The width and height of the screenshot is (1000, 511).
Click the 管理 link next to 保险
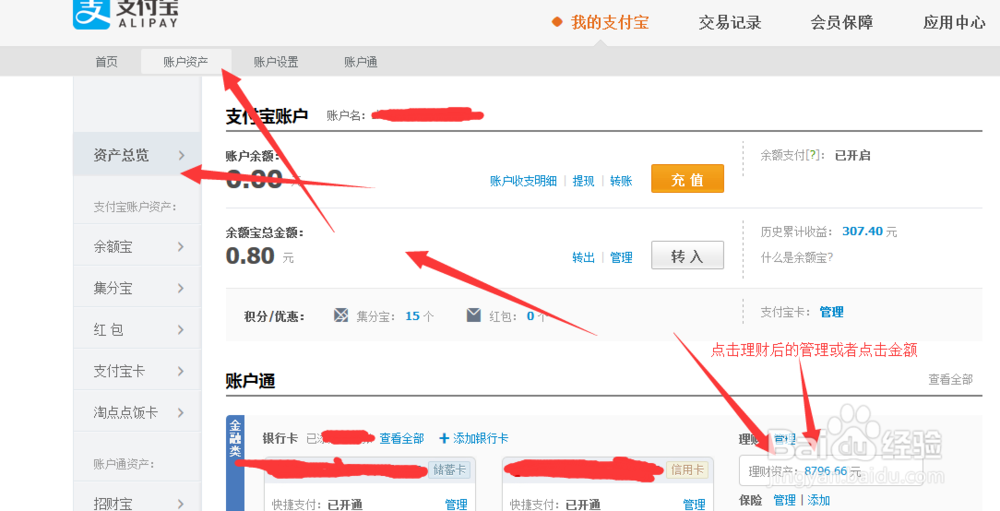(784, 500)
